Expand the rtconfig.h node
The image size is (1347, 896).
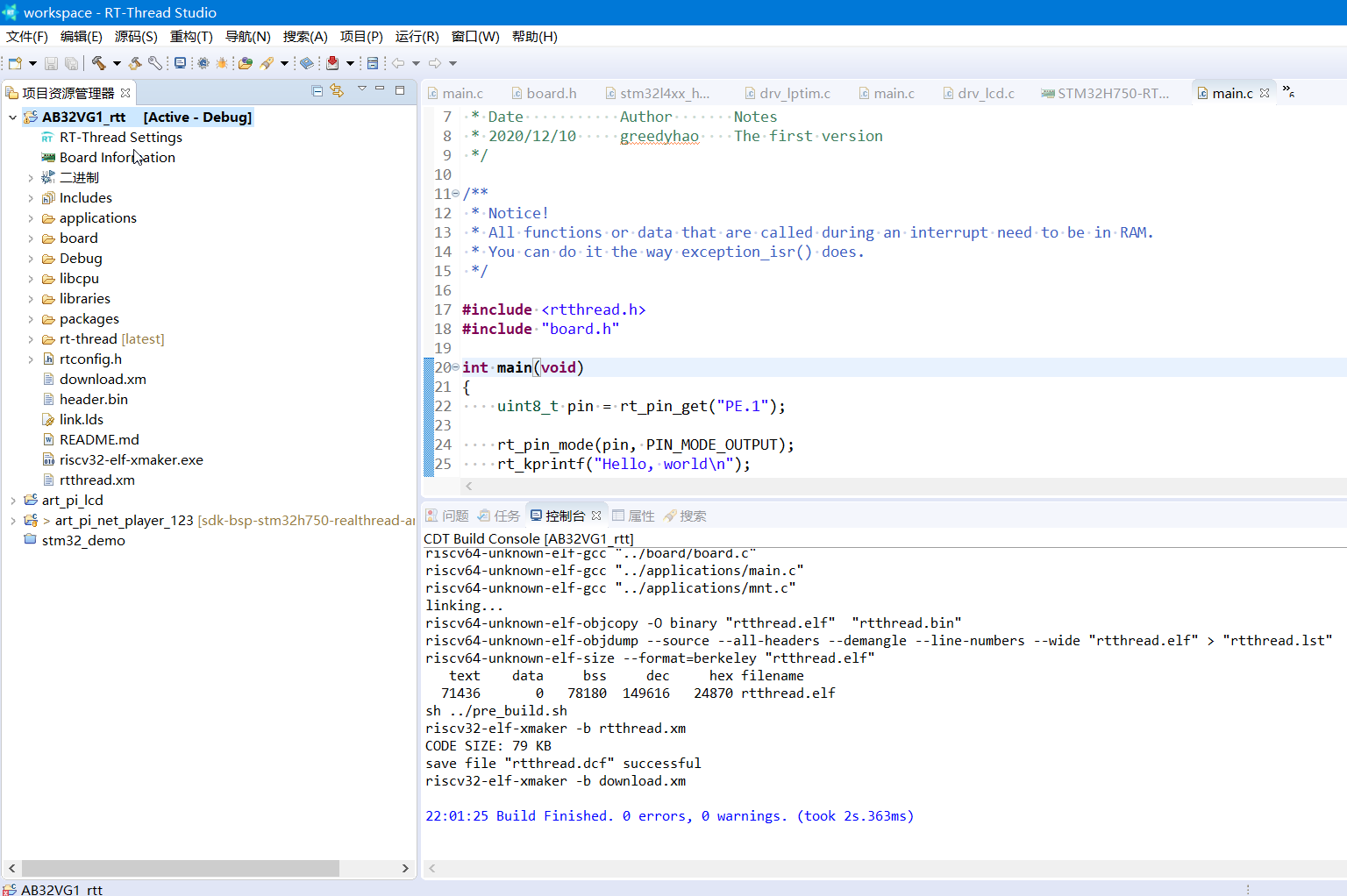pyautogui.click(x=31, y=359)
